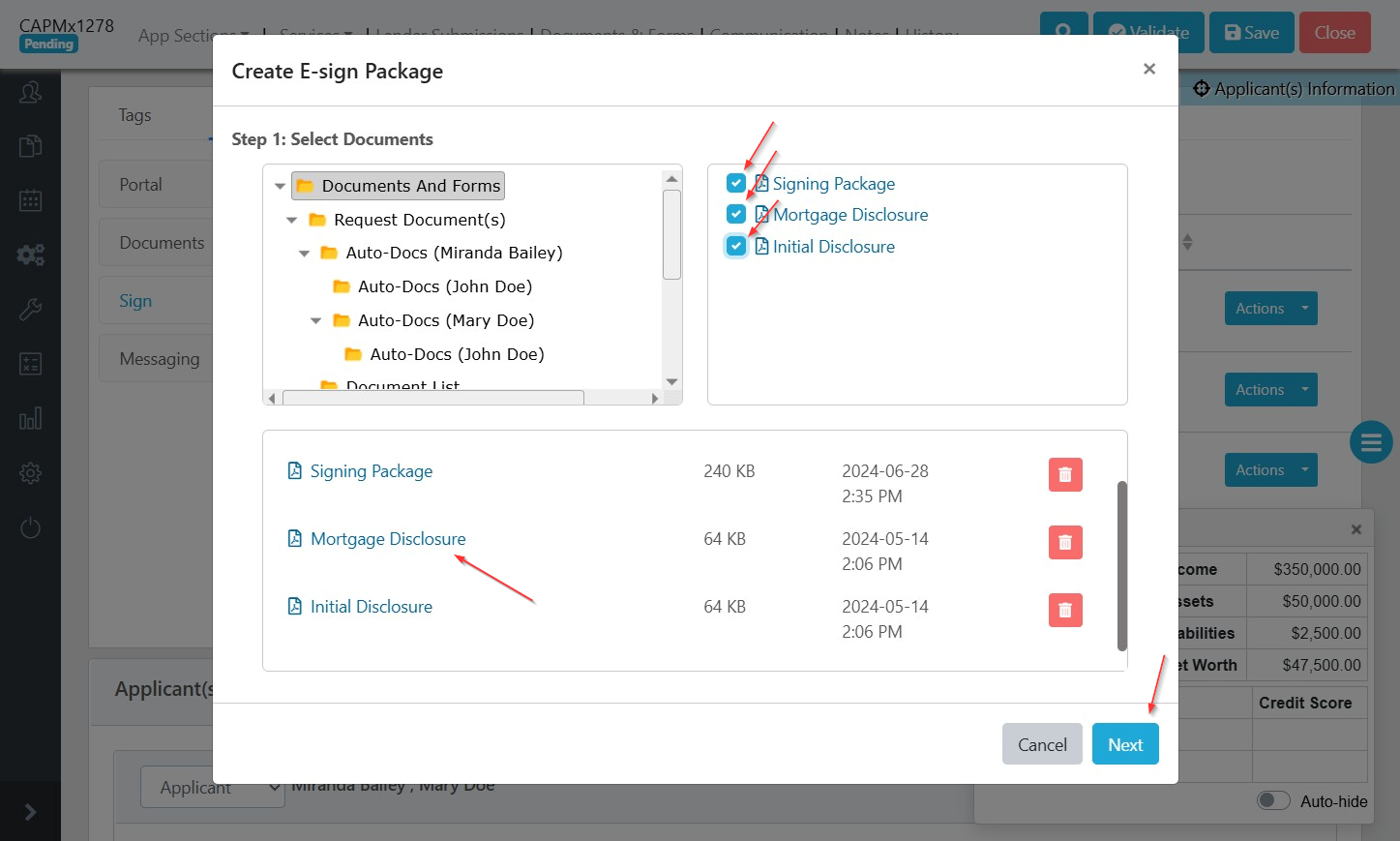Click the red Close button in the header
This screenshot has width=1400, height=841.
pyautogui.click(x=1335, y=33)
